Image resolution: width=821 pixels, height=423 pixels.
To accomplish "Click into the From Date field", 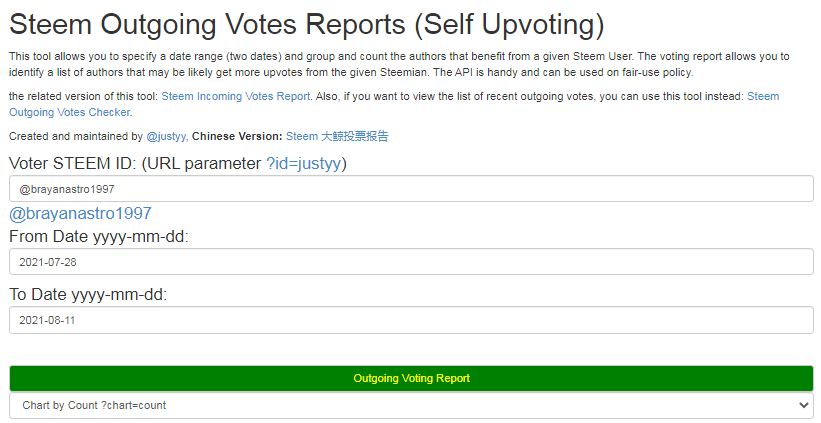I will point(411,262).
